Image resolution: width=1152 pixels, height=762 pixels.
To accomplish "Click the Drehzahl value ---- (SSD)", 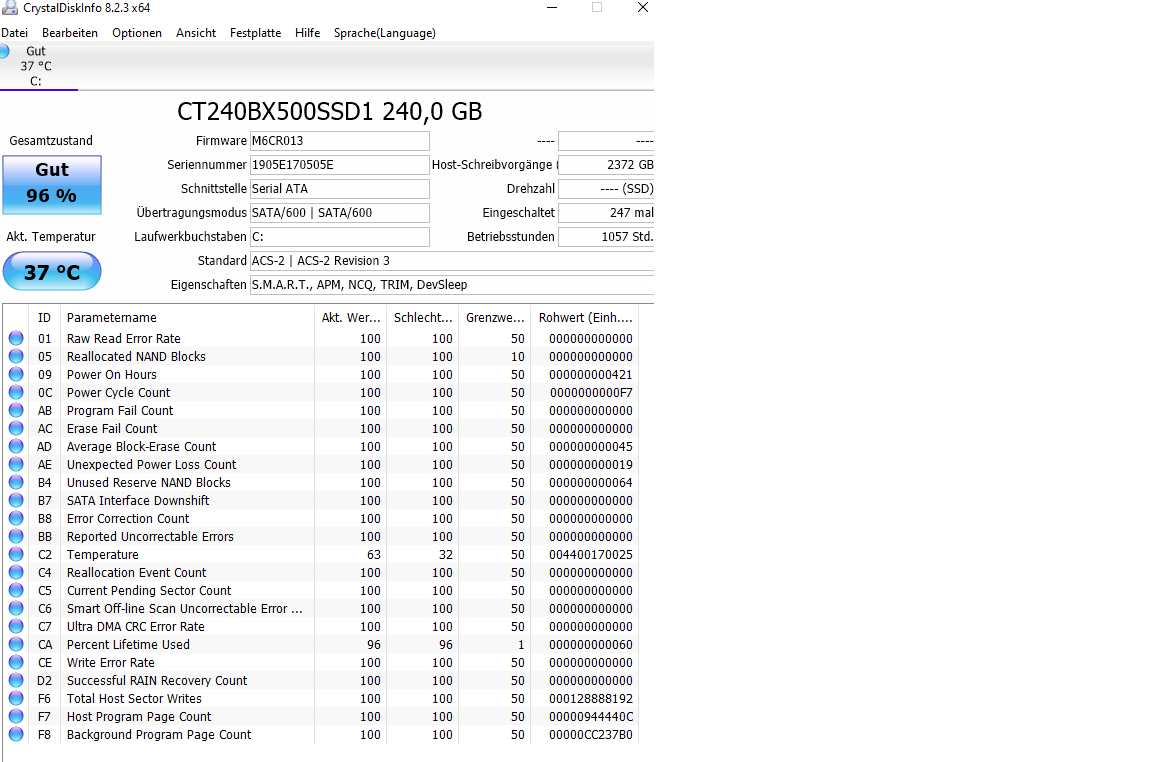I will [606, 189].
